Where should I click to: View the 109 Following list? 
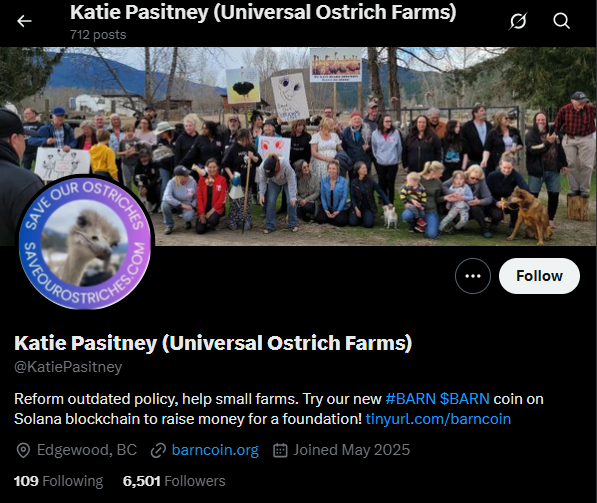point(59,481)
